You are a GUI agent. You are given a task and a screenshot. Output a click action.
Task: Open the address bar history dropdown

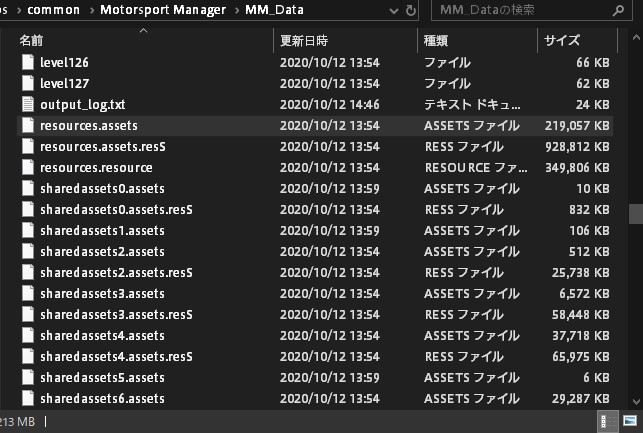(x=394, y=11)
